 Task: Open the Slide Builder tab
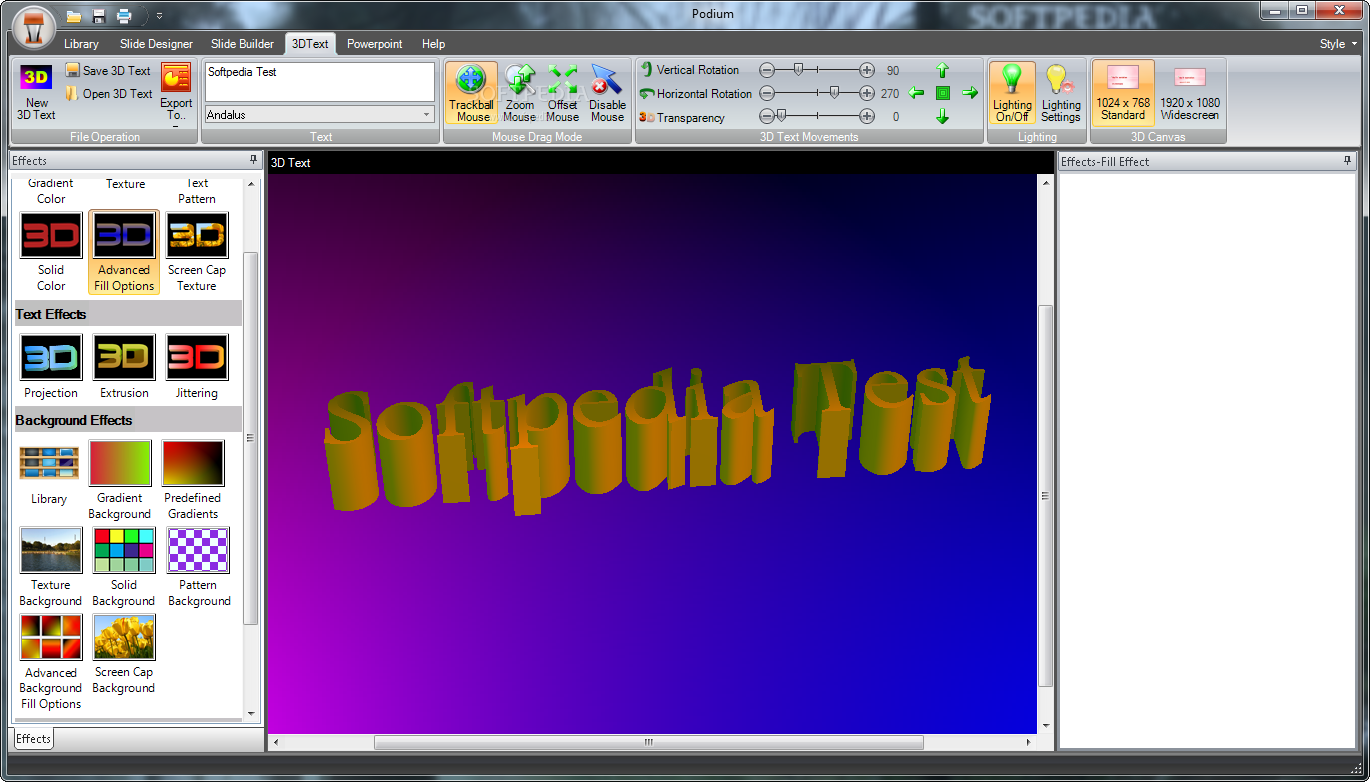[242, 44]
